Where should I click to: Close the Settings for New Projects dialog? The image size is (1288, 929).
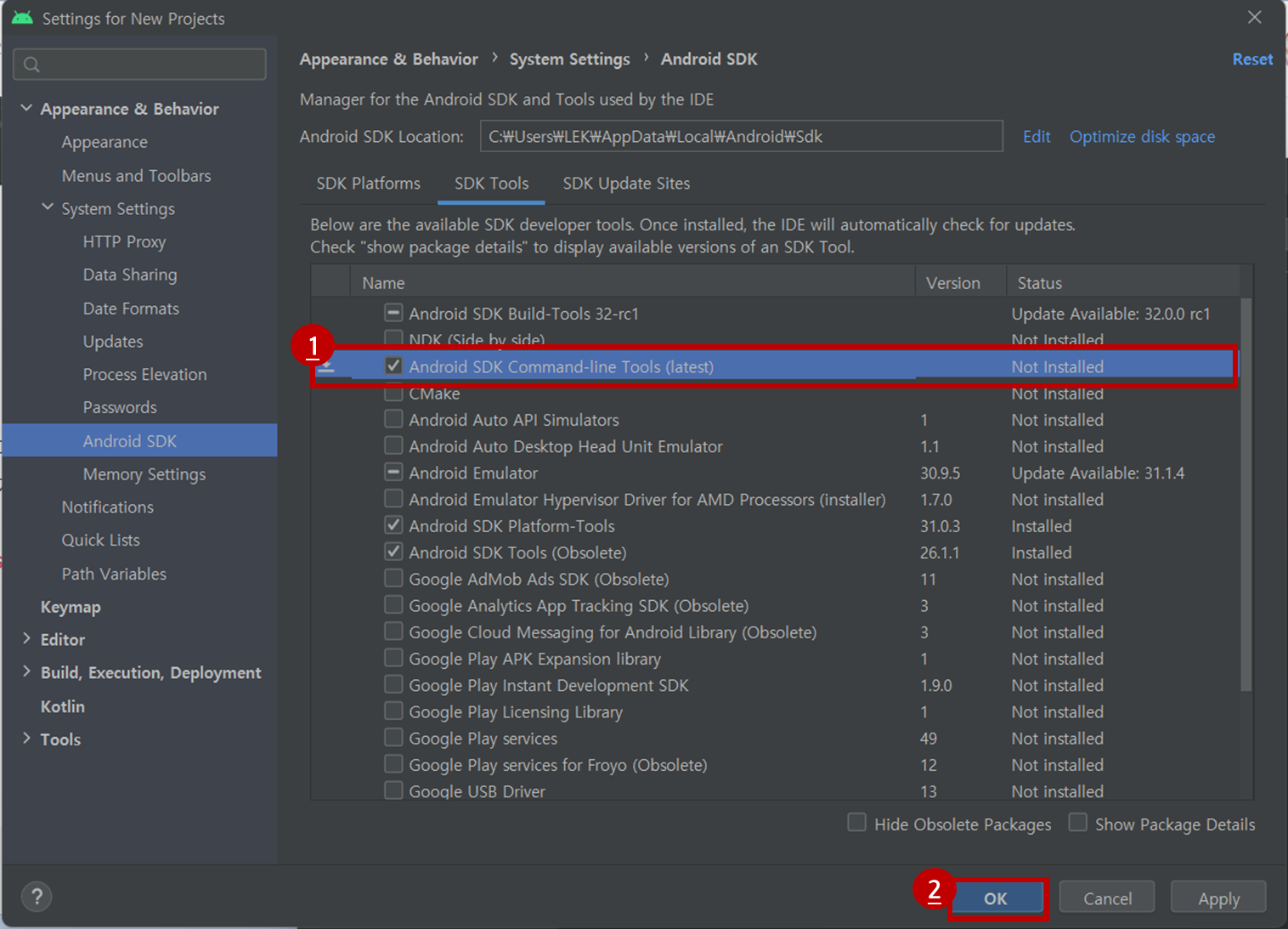(1255, 17)
